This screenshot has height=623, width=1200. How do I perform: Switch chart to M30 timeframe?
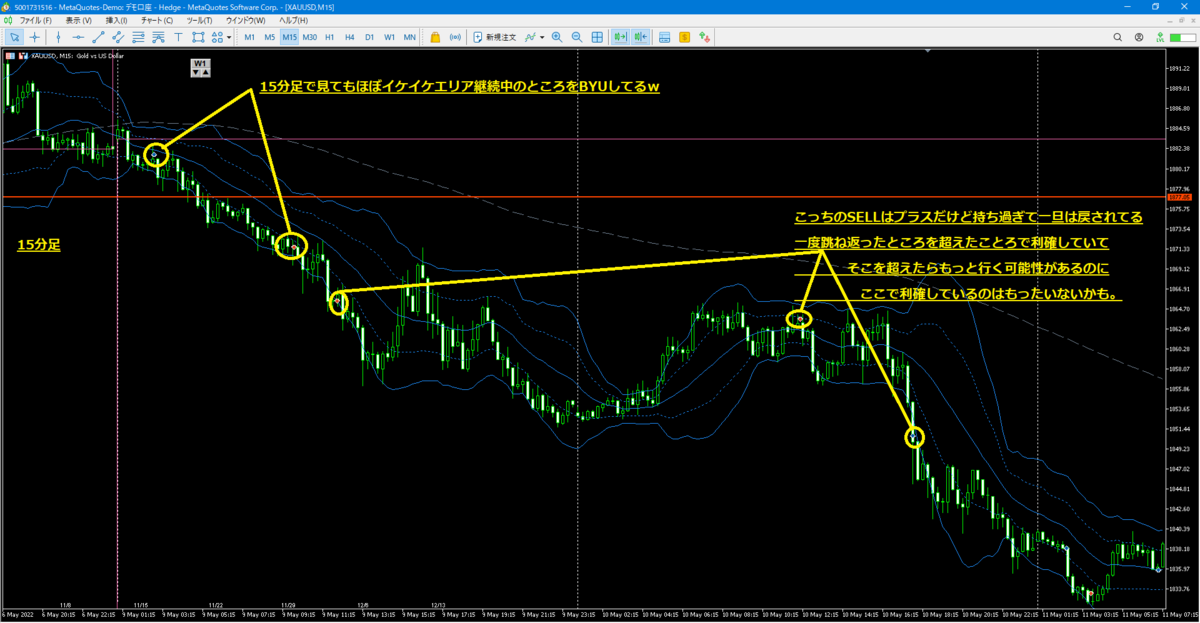(x=310, y=37)
